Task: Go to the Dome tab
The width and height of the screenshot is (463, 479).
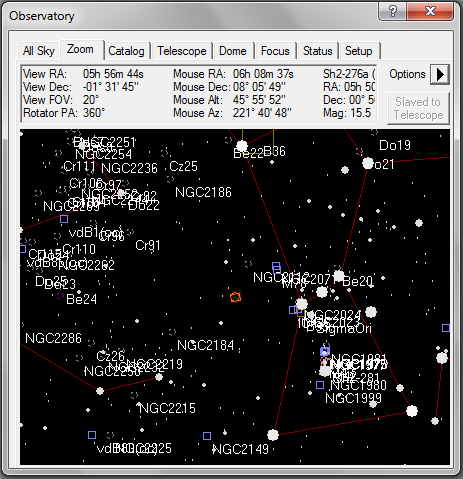Action: (x=233, y=51)
